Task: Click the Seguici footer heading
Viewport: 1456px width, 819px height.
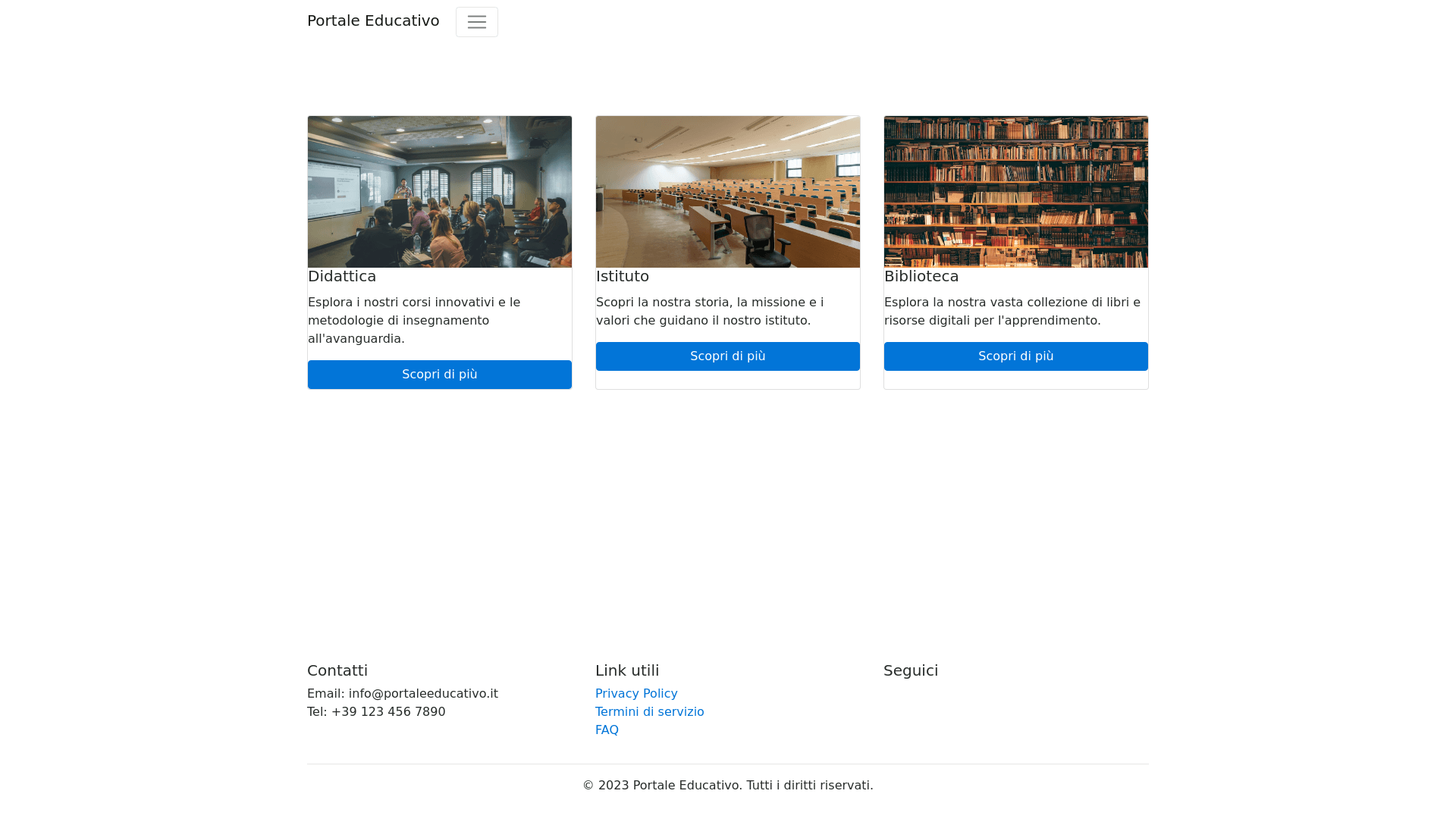Action: (x=911, y=671)
